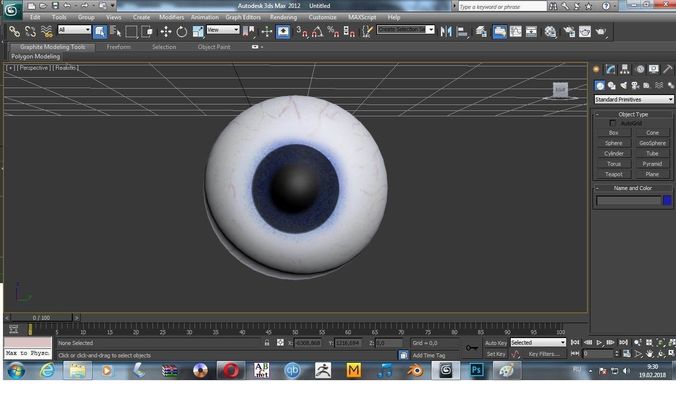Open Standard Primitives dropdown

(633, 99)
